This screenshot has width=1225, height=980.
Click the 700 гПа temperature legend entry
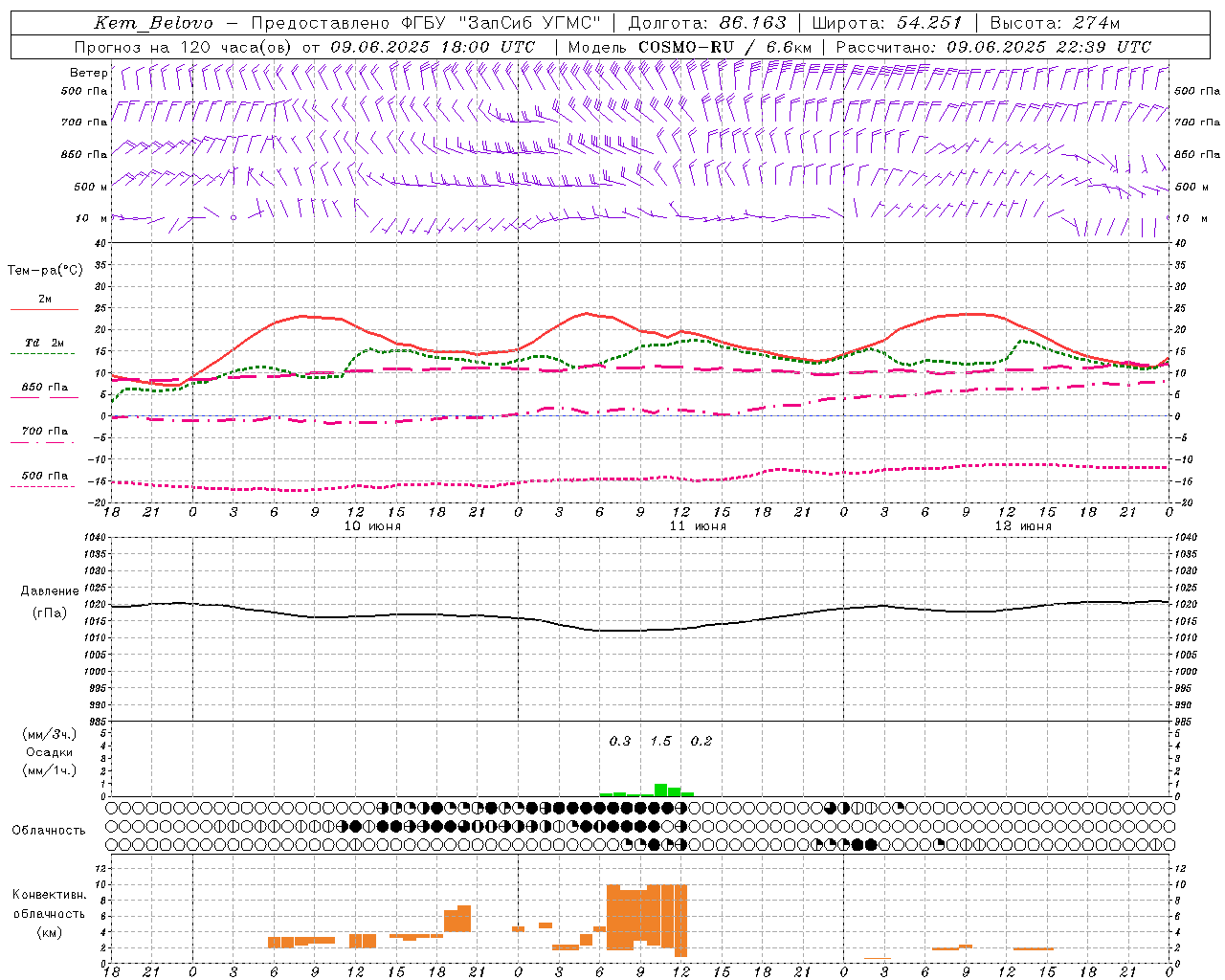(44, 432)
